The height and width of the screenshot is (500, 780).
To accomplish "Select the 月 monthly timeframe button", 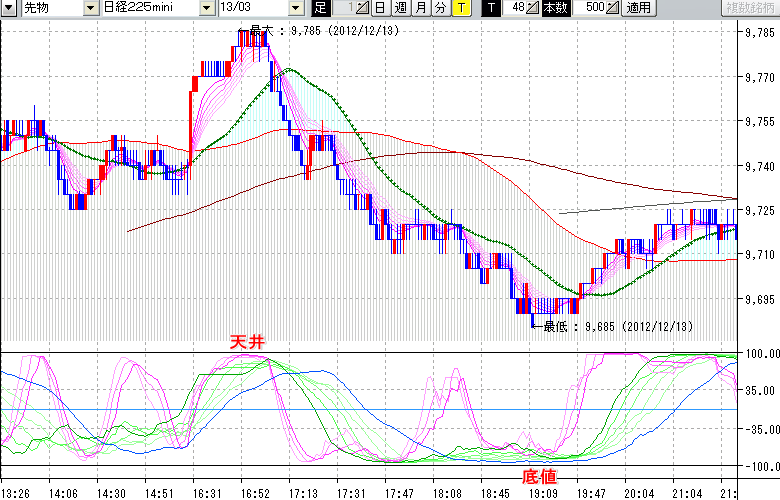I will 420,8.
